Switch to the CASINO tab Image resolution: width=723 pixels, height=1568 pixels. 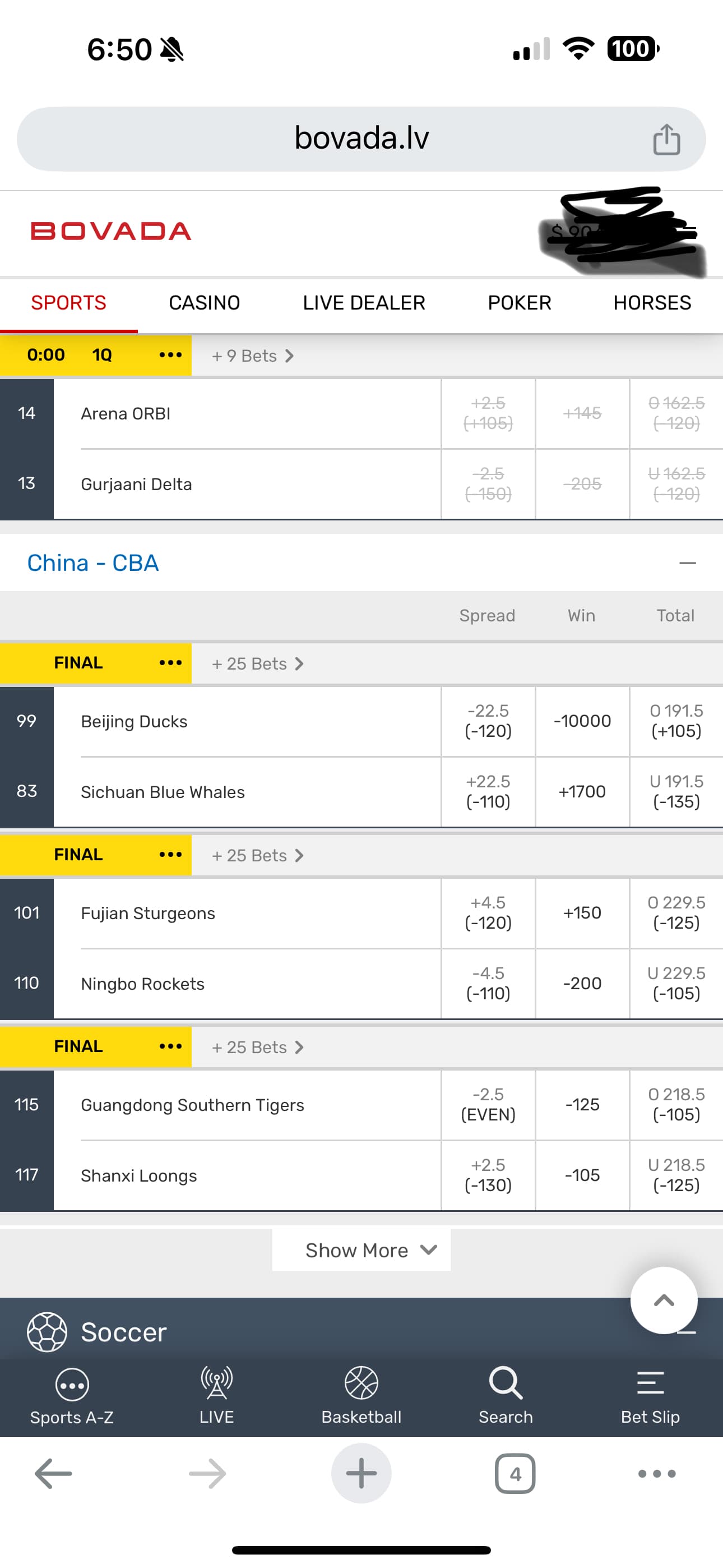[x=205, y=302]
